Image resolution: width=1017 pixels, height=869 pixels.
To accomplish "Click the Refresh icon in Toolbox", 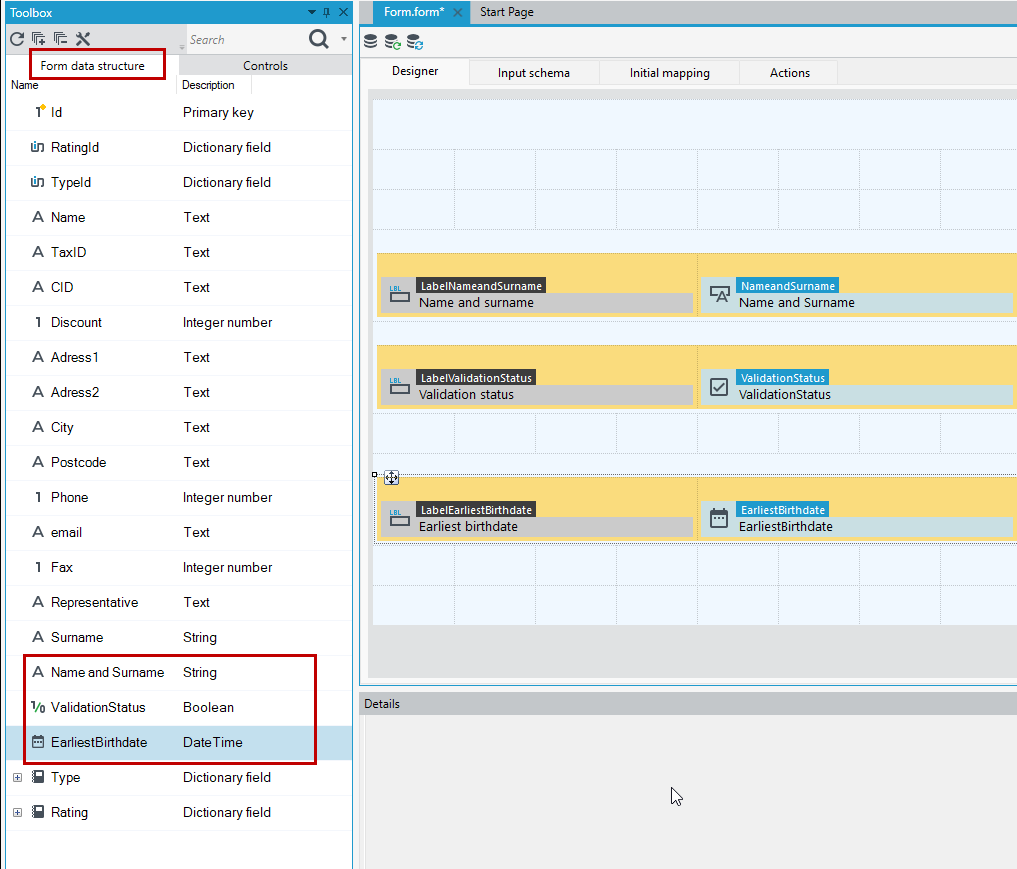I will click(x=17, y=40).
